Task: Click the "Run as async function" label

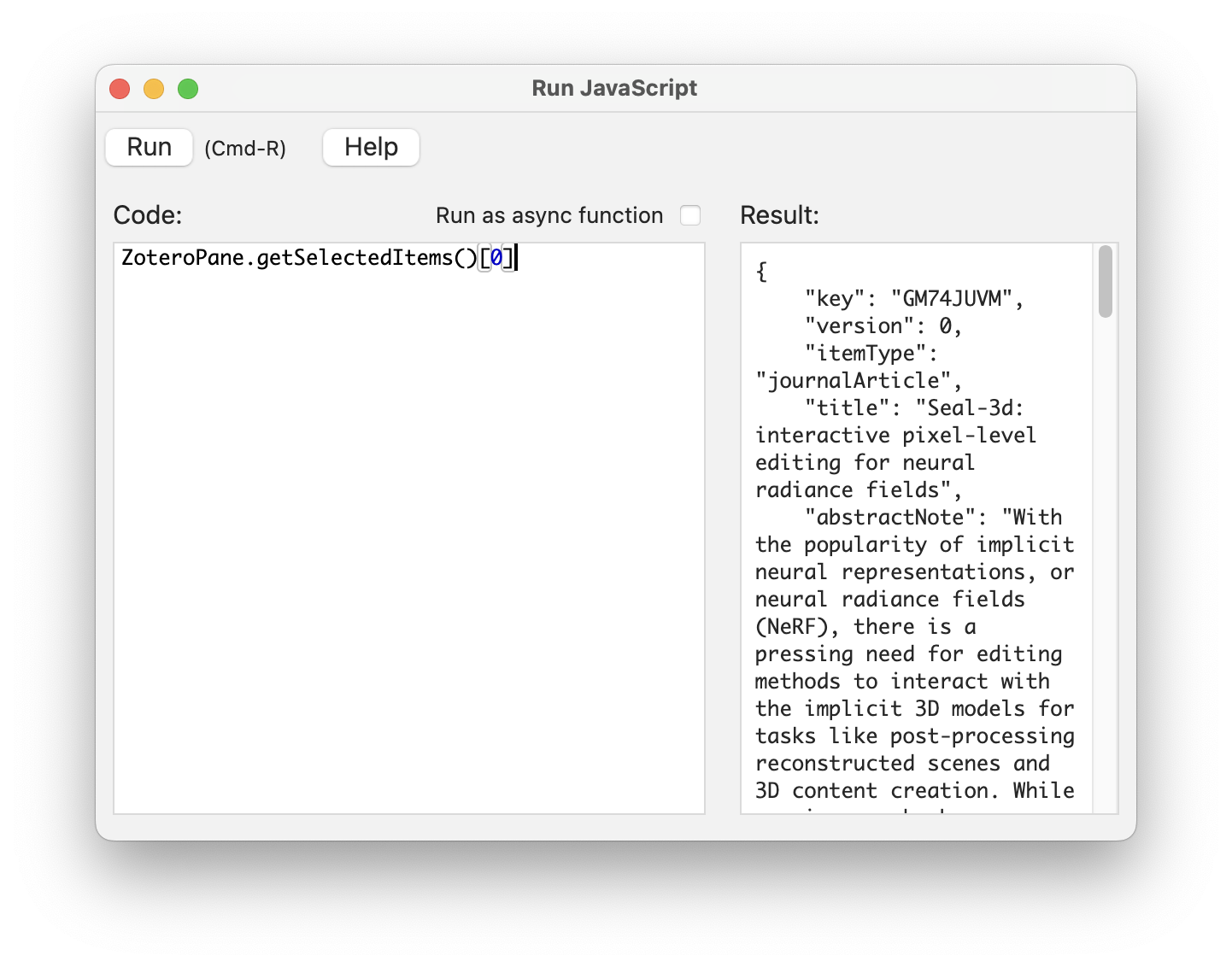Action: coord(549,215)
